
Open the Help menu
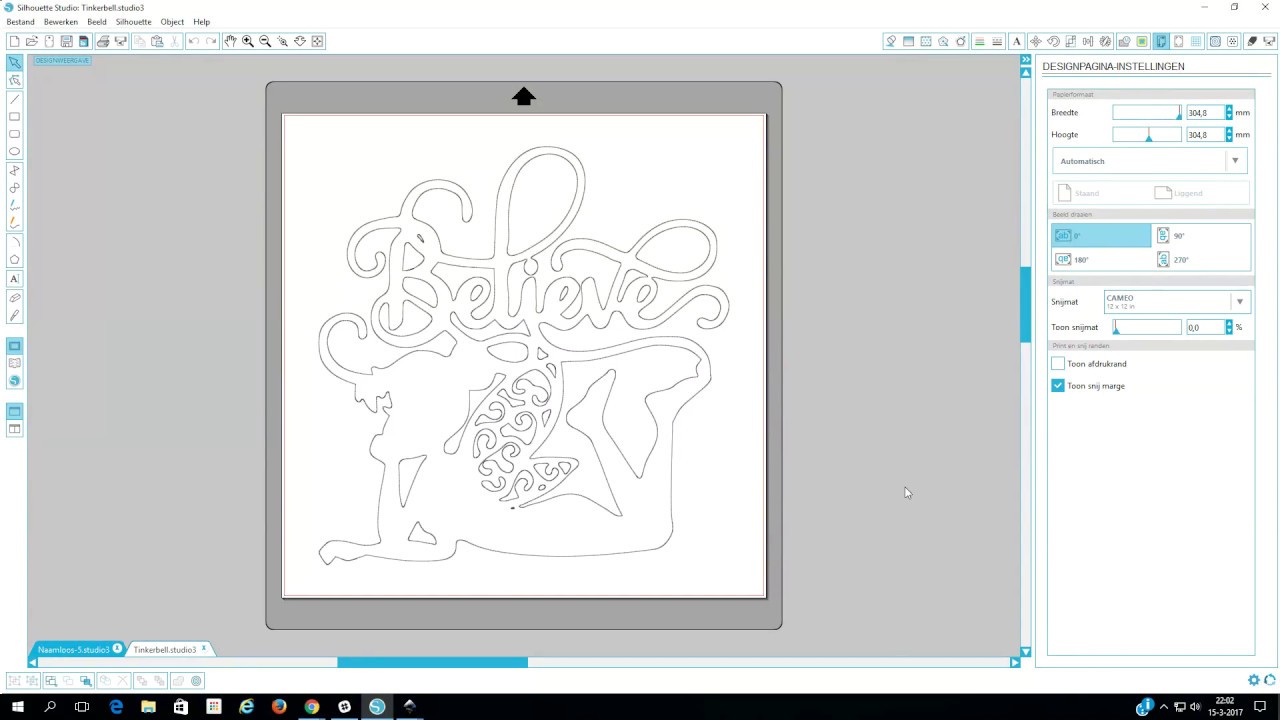202,22
